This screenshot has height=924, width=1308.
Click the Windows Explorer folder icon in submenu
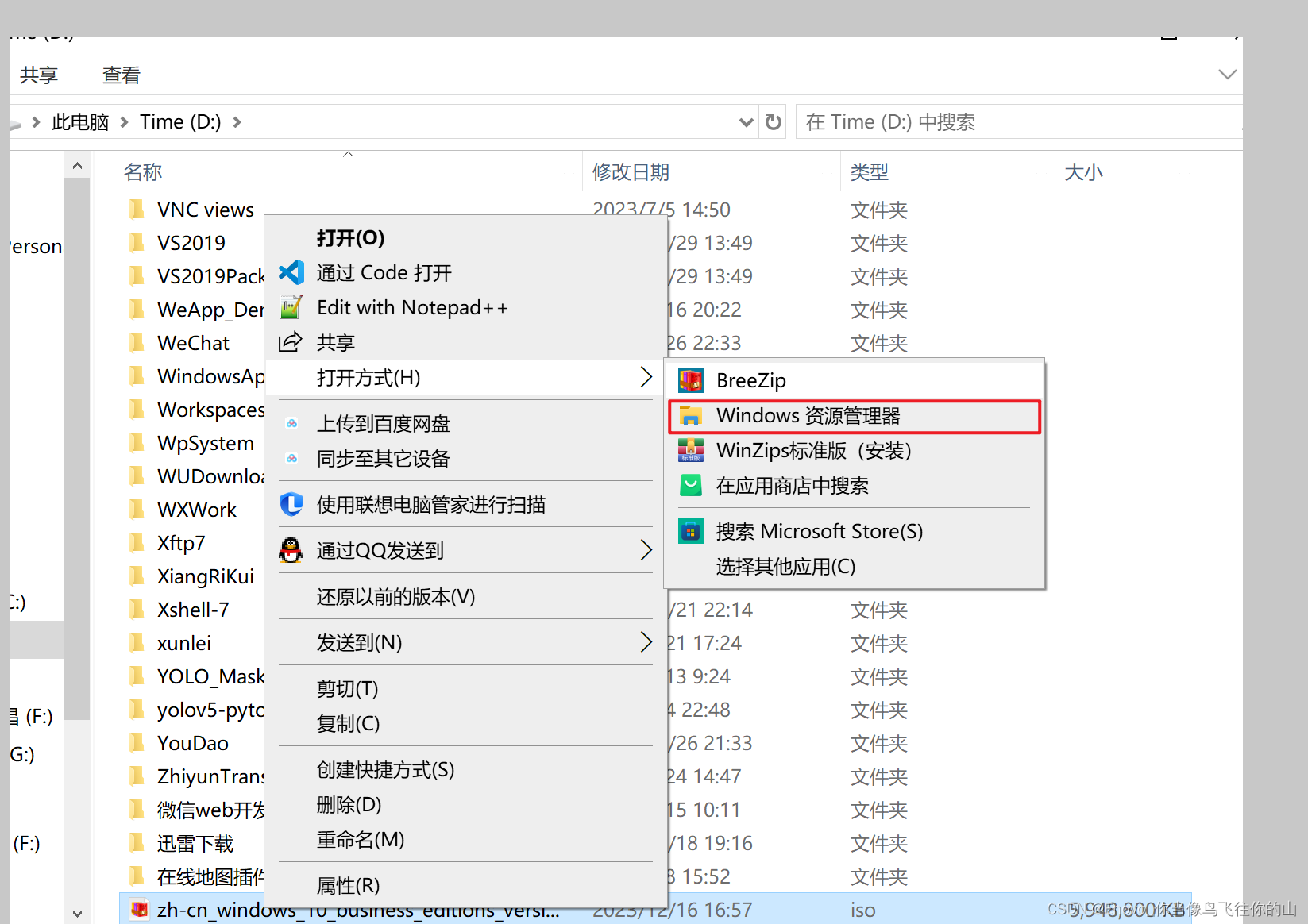tap(691, 415)
